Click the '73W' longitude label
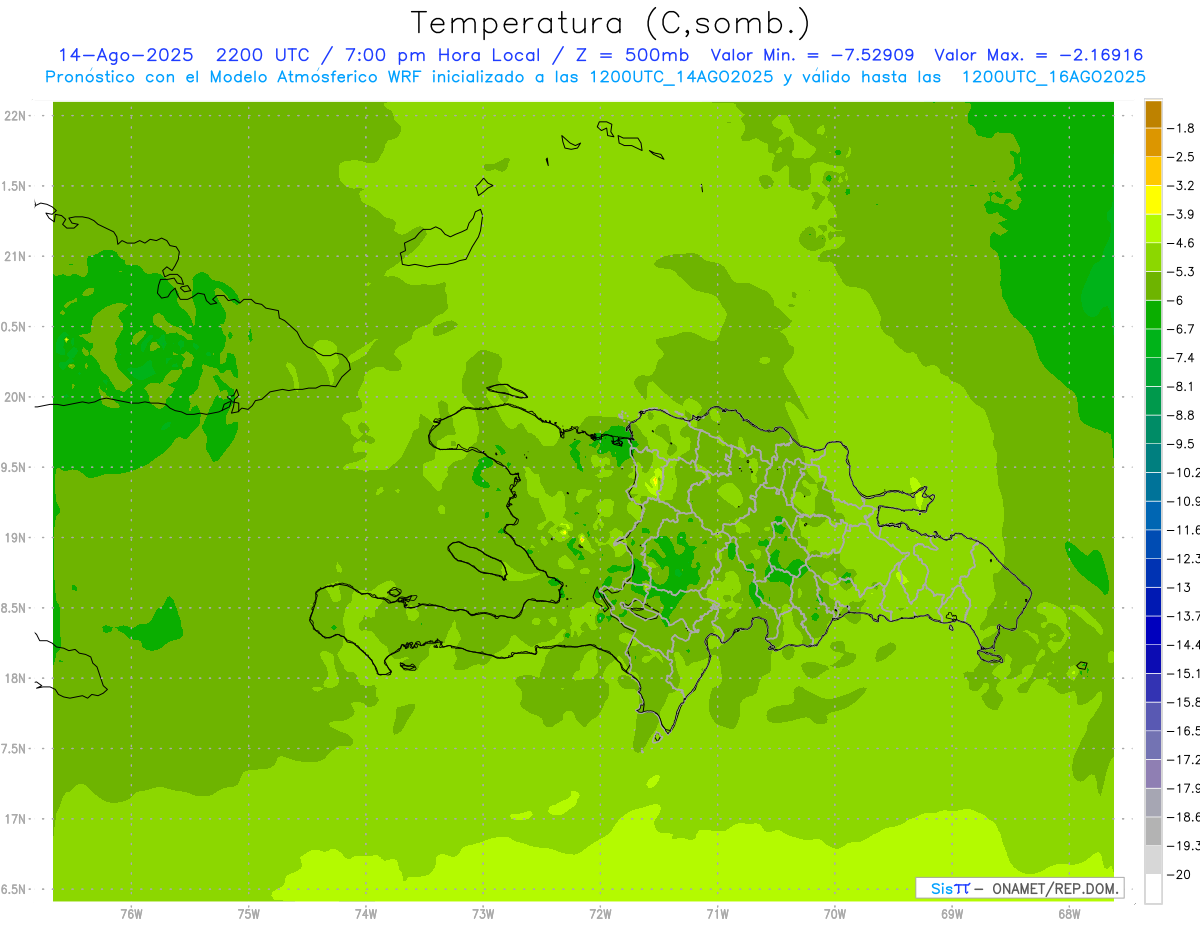This screenshot has height=927, width=1200. click(x=483, y=914)
